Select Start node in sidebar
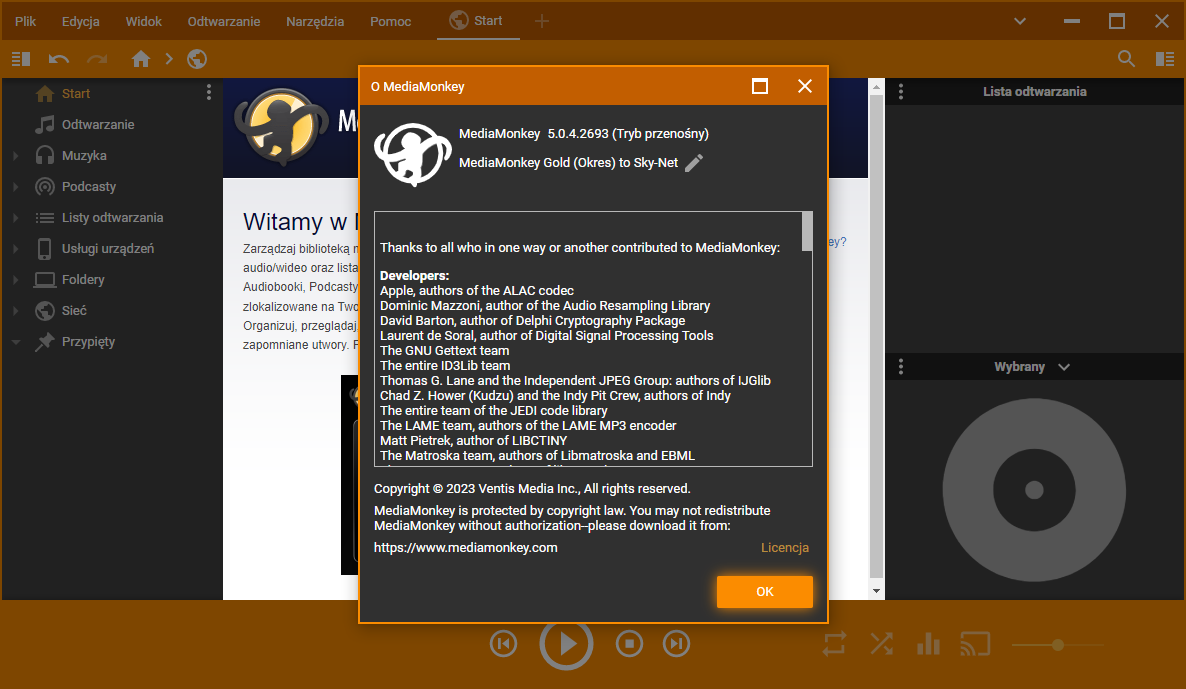Screen dimensions: 1186x689 [76, 94]
